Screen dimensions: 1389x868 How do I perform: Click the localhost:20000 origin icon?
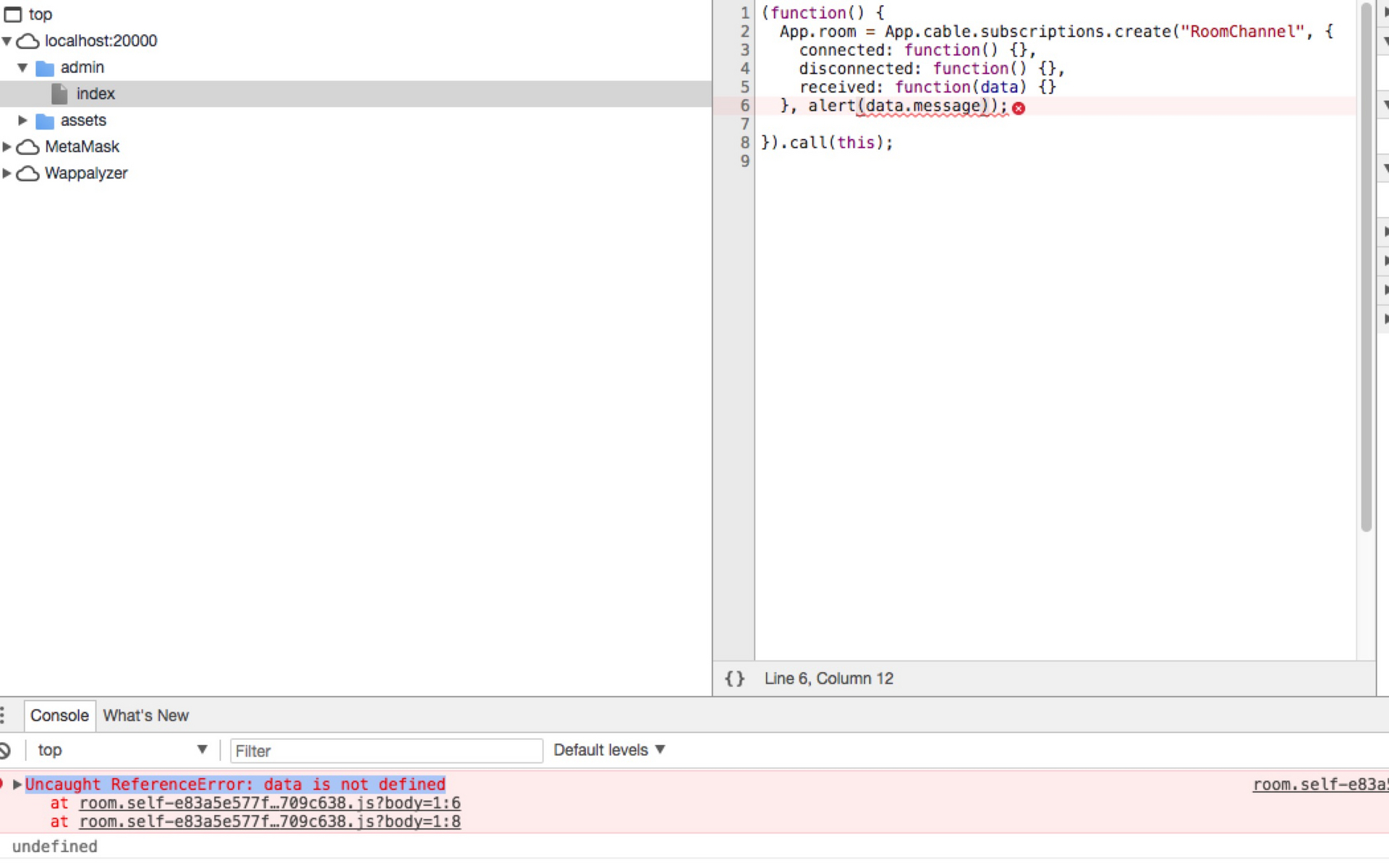(28, 41)
